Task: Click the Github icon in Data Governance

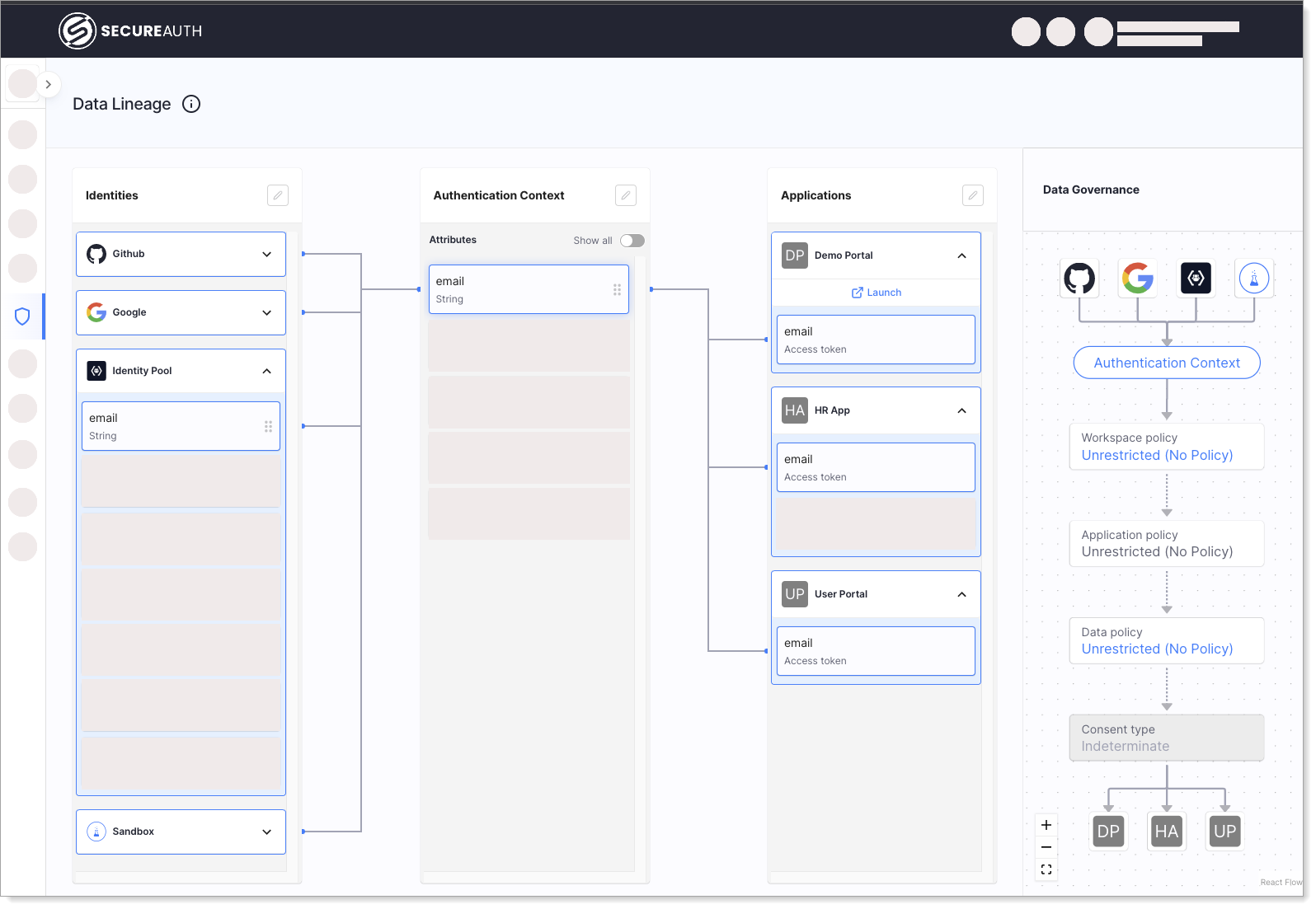Action: pyautogui.click(x=1079, y=279)
